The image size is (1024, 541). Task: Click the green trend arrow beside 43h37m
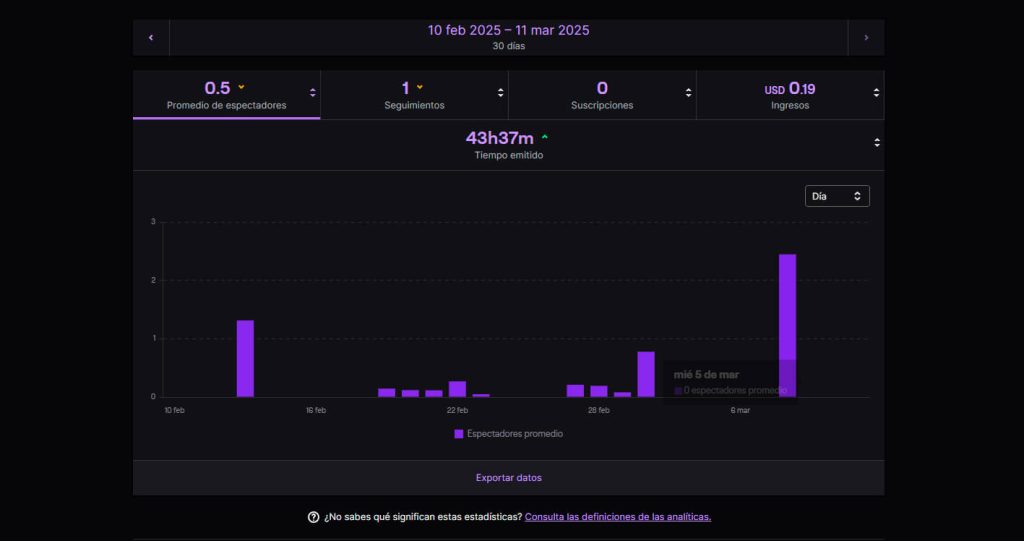click(545, 137)
